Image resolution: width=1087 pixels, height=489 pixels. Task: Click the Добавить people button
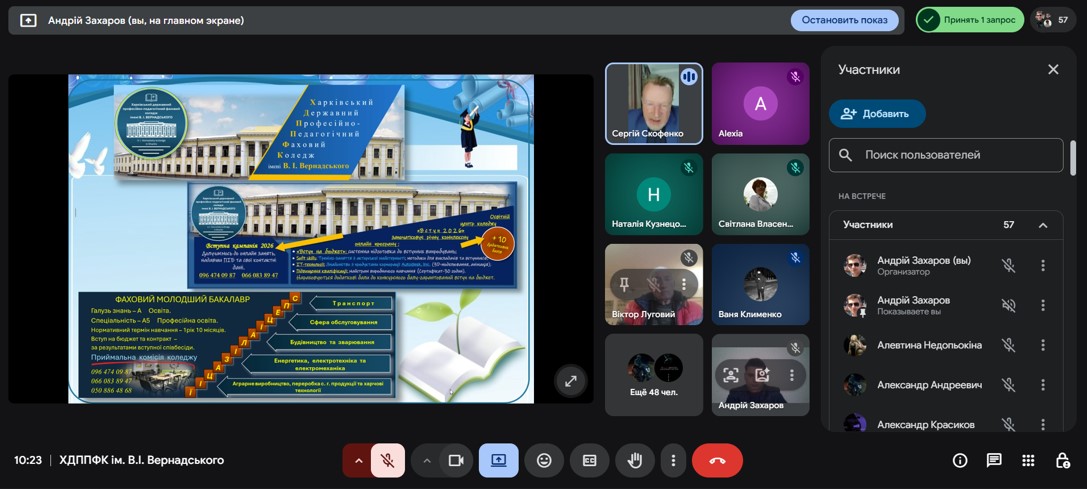click(x=877, y=113)
